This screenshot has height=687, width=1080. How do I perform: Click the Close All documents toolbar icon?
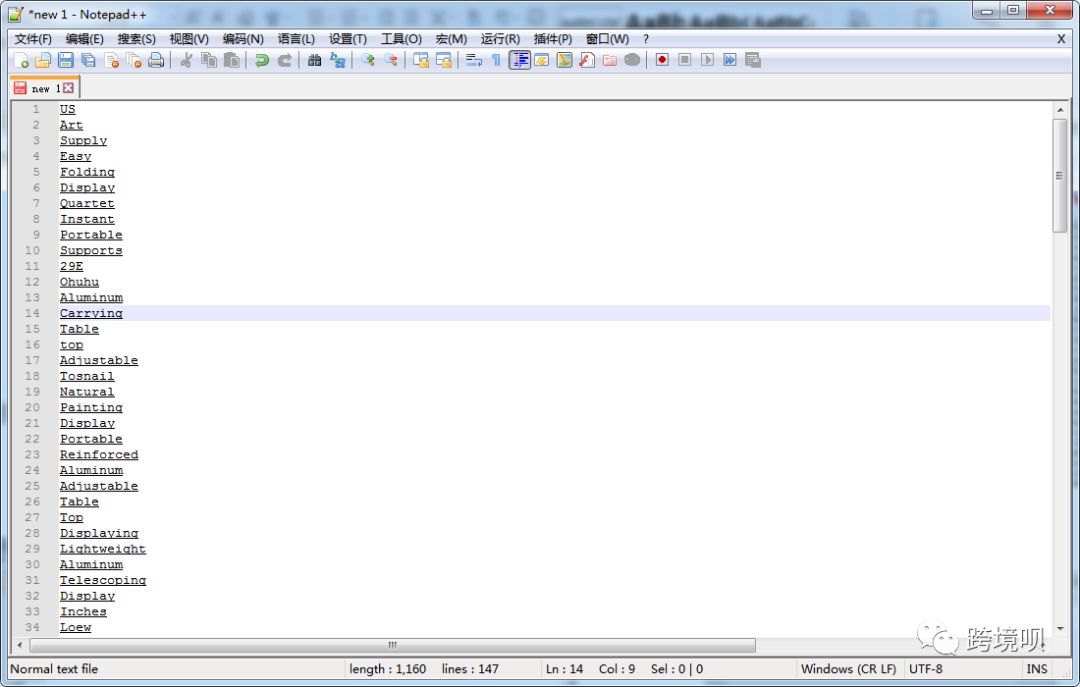[x=134, y=61]
